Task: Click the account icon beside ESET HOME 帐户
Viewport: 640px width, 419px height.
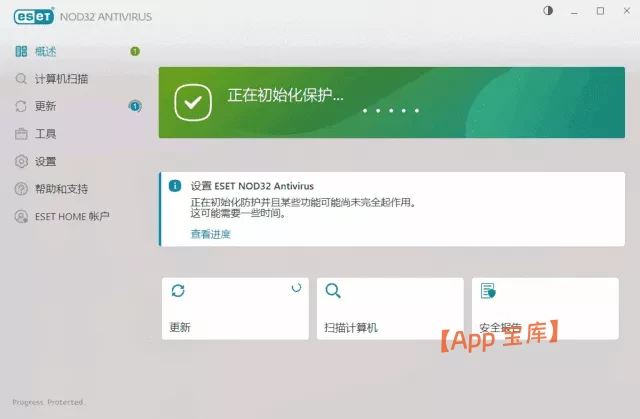Action: pos(21,216)
